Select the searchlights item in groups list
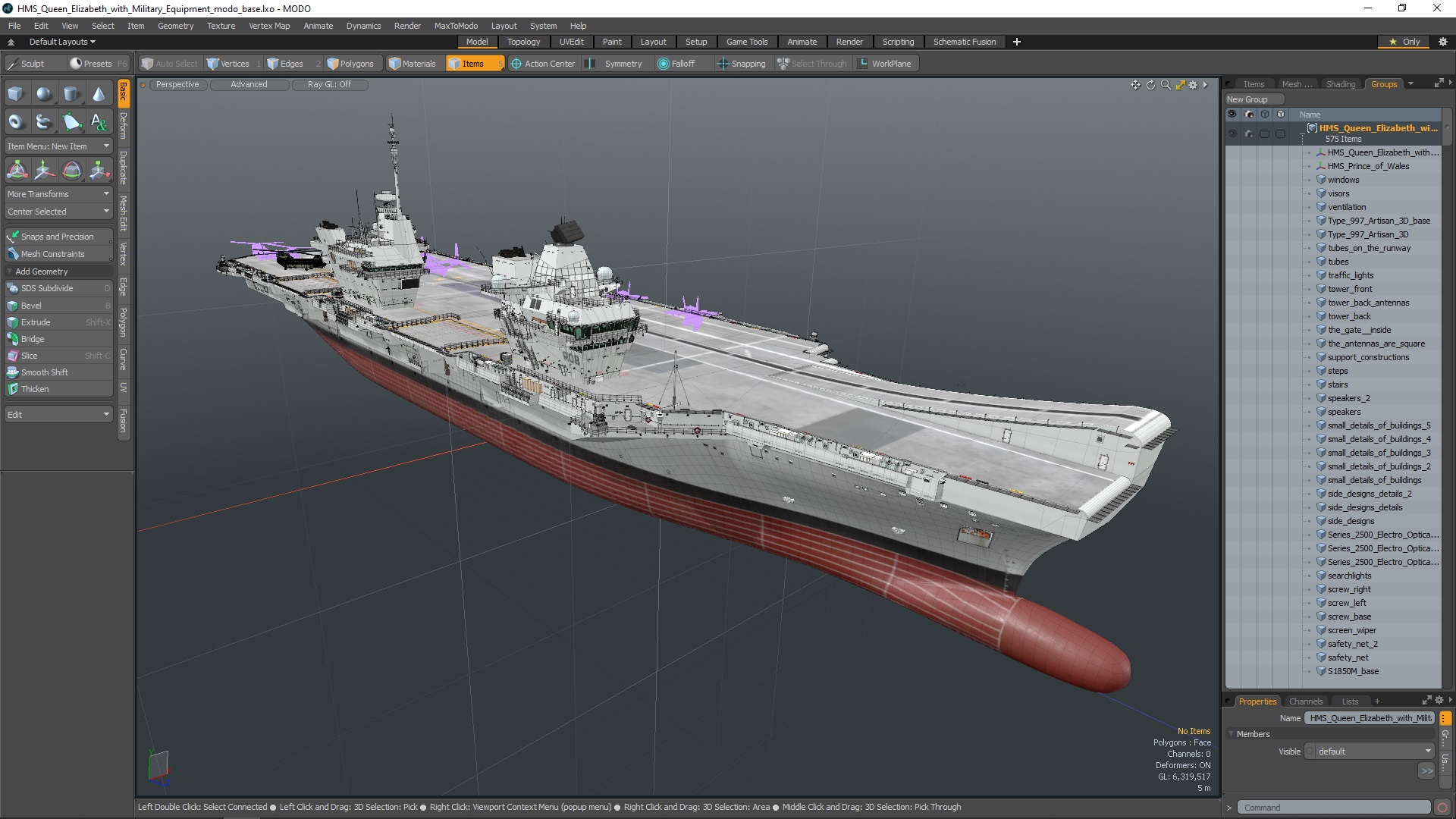The width and height of the screenshot is (1456, 819). coord(1349,576)
